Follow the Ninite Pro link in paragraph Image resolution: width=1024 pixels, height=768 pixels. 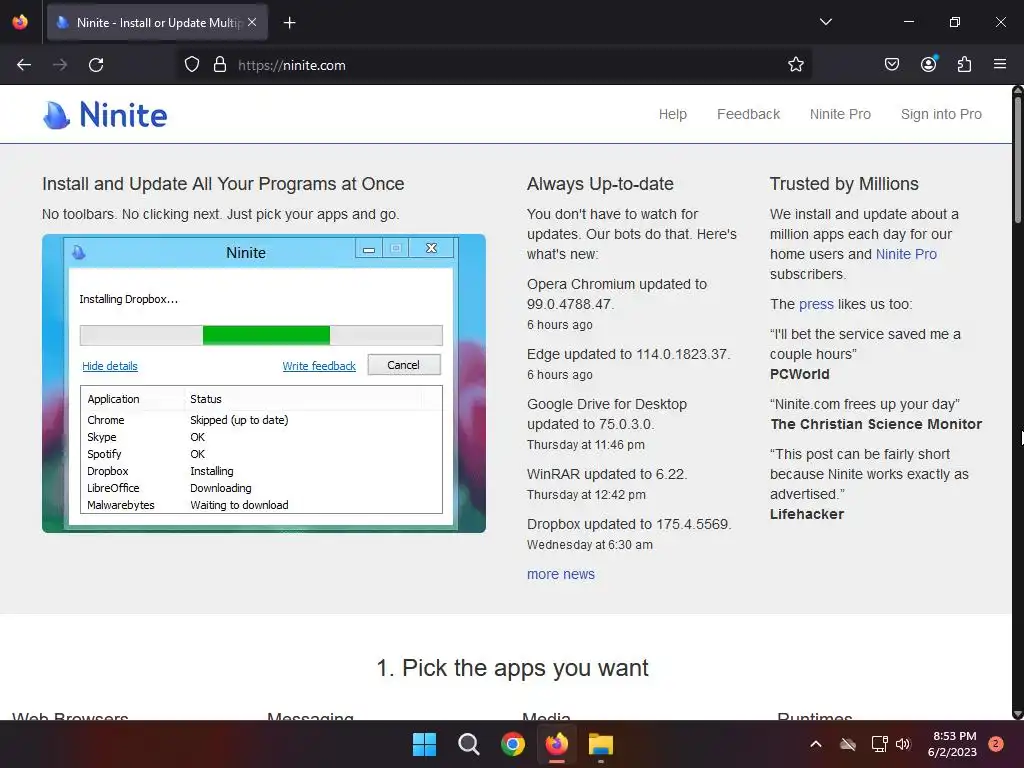point(906,254)
